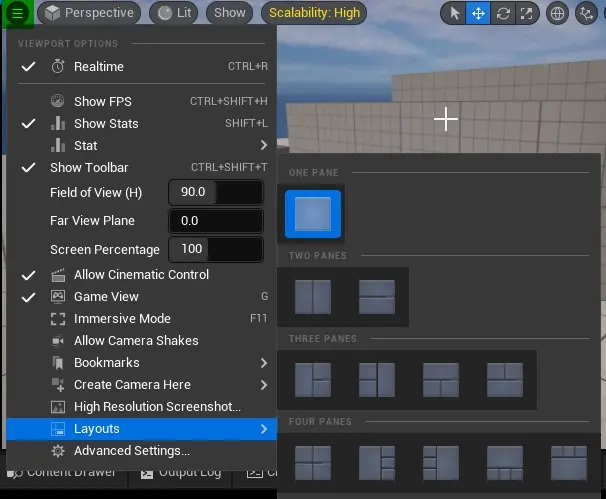606x499 pixels.
Task: Toggle Game View option
Action: pos(141,297)
